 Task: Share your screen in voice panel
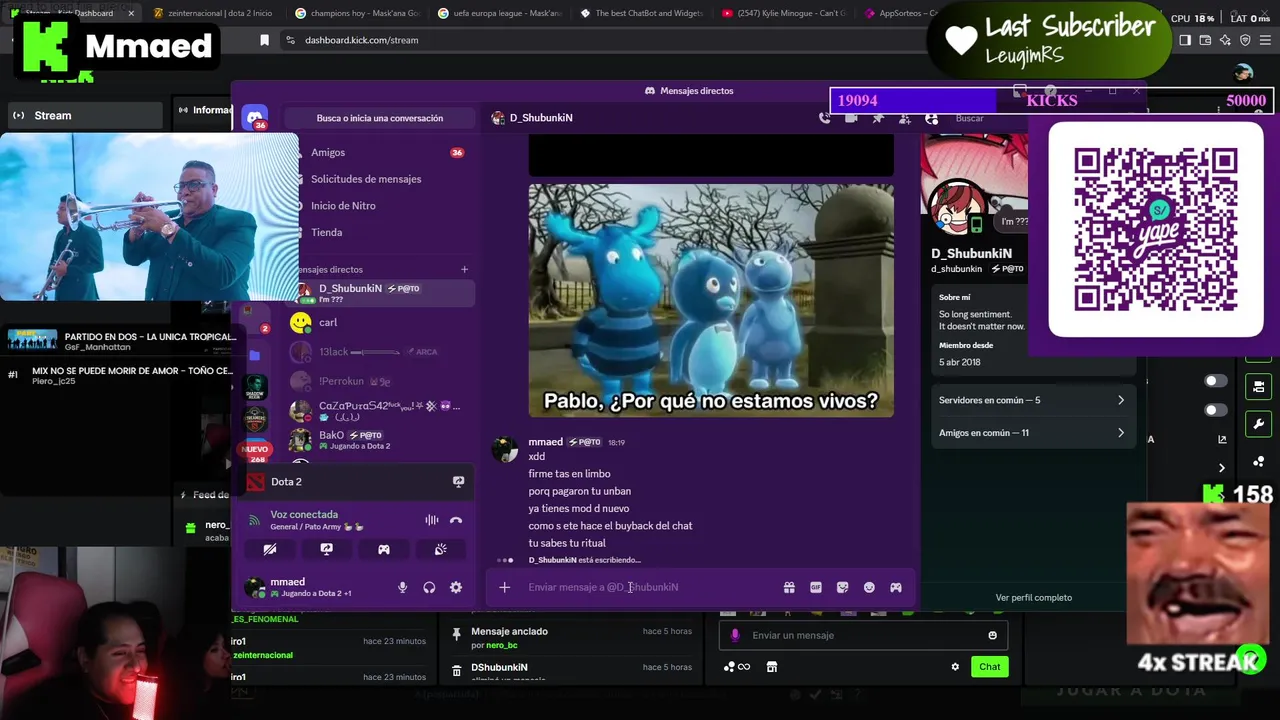click(x=326, y=549)
